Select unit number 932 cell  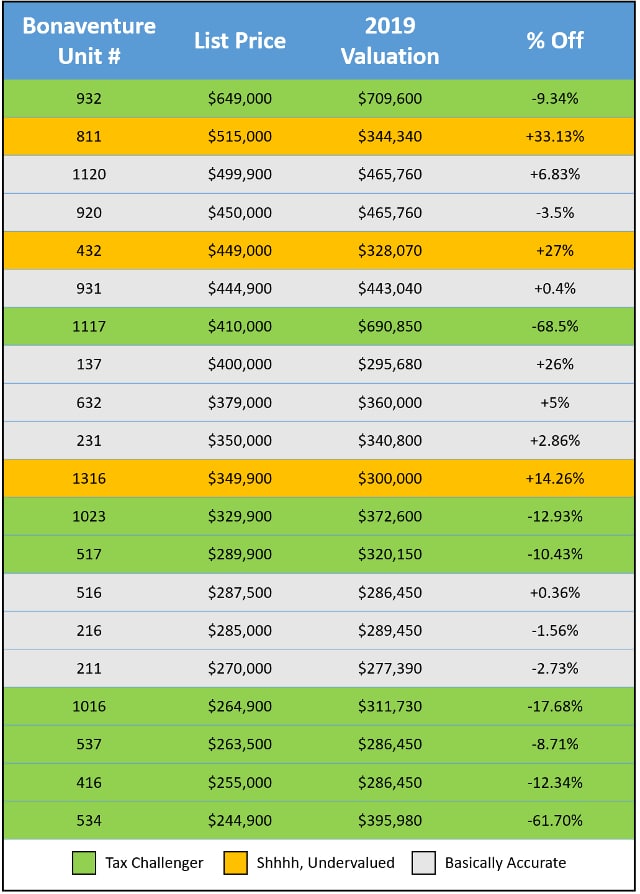pos(89,98)
